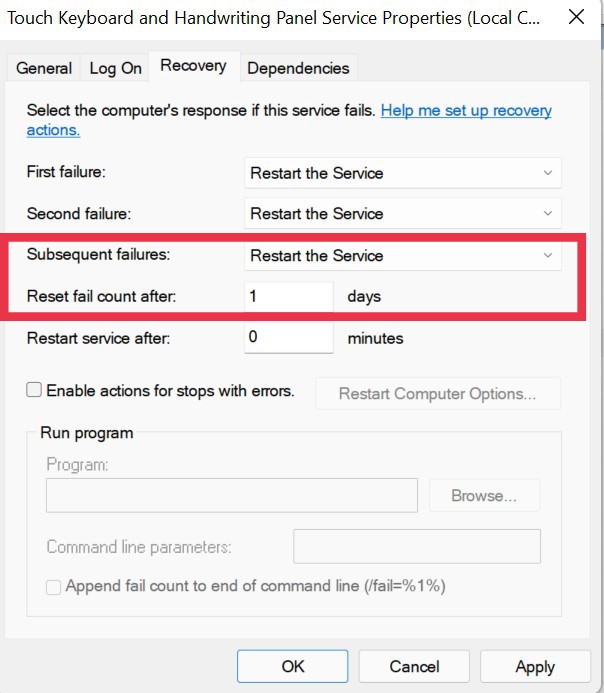Click the Command line parameters field
The image size is (604, 693).
point(416,547)
